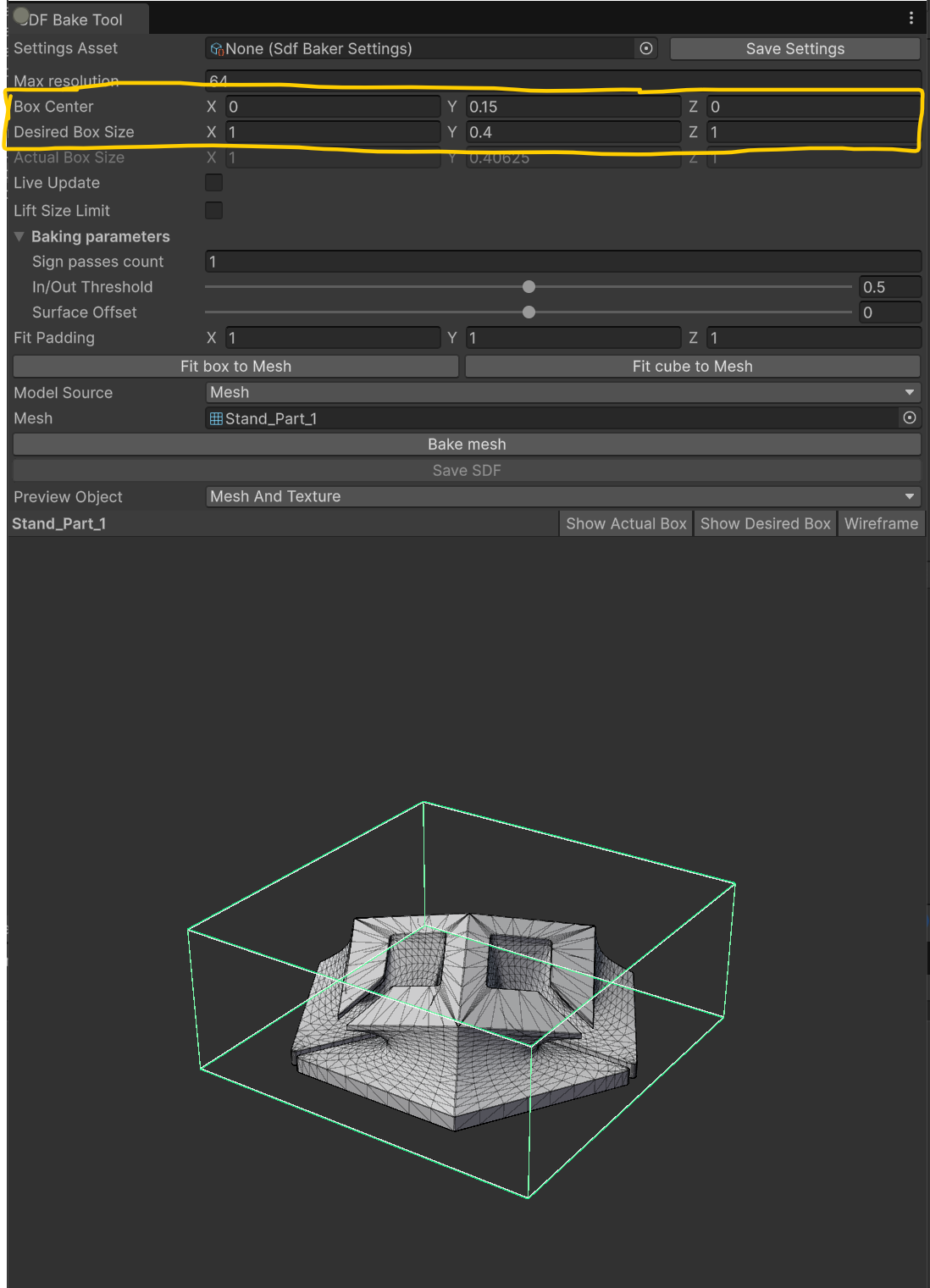Click Fit box to Mesh
Screen dimensions: 930x1288
[236, 366]
